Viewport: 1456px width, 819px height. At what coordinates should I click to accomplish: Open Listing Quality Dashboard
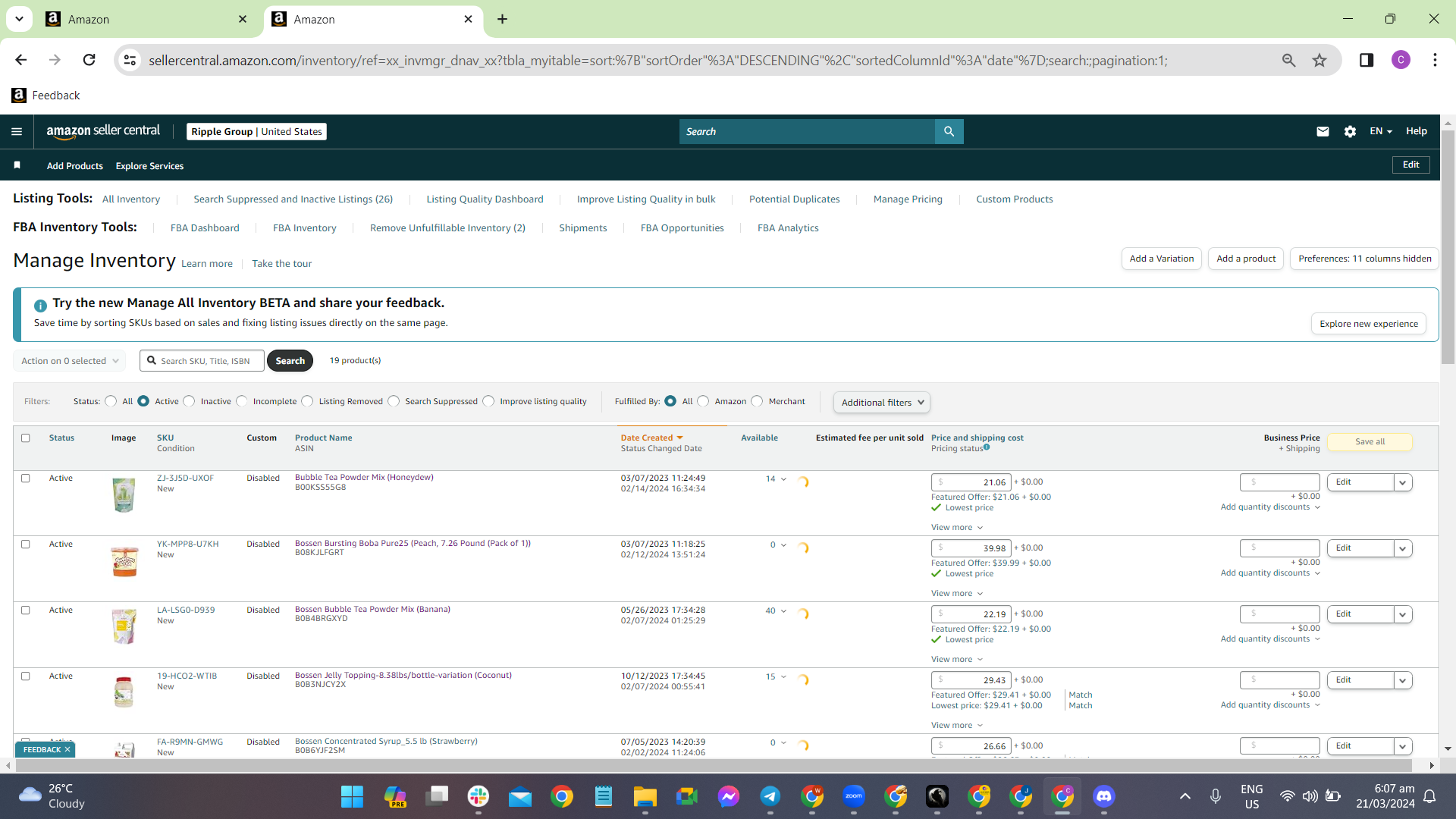pyautogui.click(x=485, y=199)
